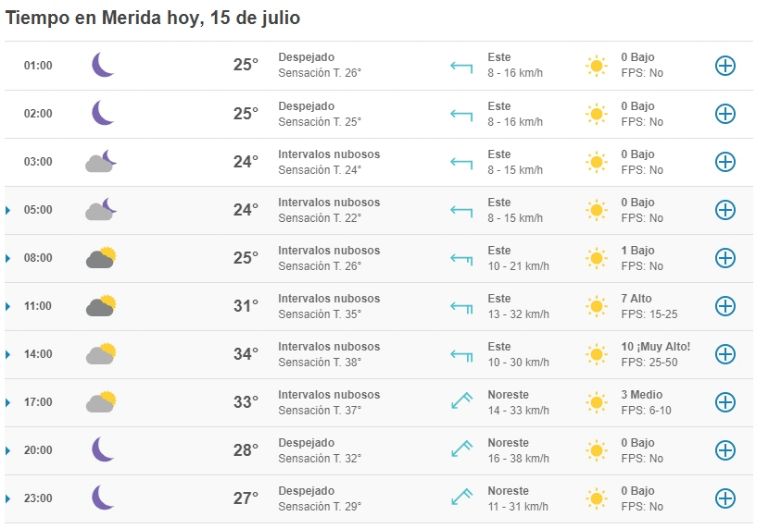Viewport: 768px width, 528px height.
Task: Click the east wind arrow at 08:00
Action: click(461, 259)
